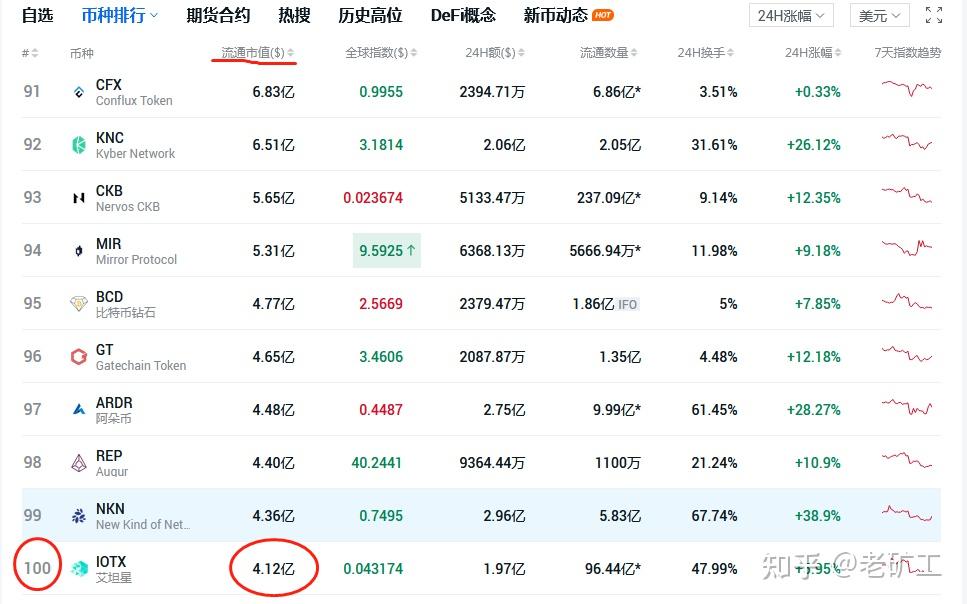Click CKB circulating supply 237.09亿*
The height and width of the screenshot is (604, 967).
pos(609,198)
